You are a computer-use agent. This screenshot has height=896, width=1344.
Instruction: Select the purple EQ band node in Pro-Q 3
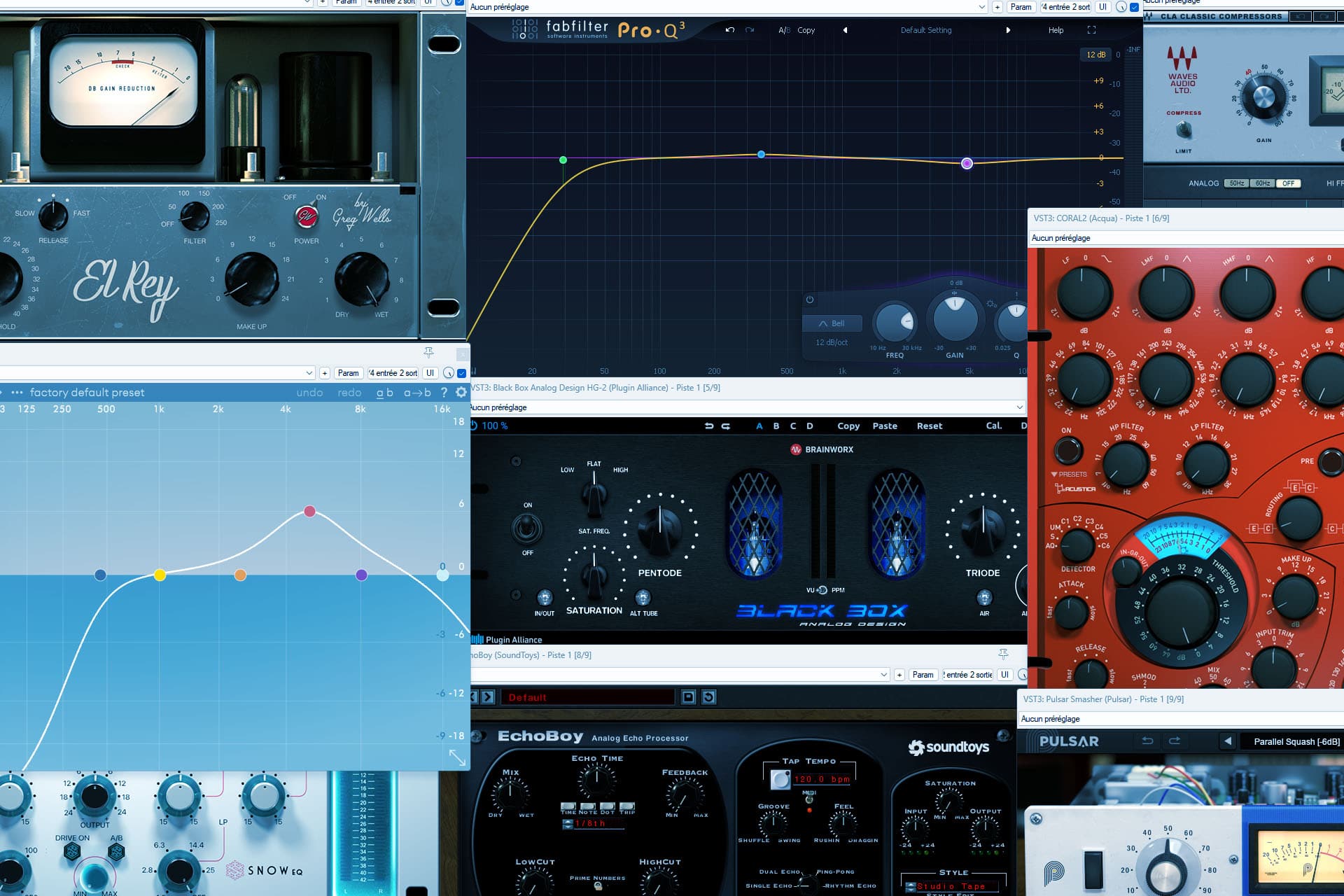pyautogui.click(x=967, y=163)
